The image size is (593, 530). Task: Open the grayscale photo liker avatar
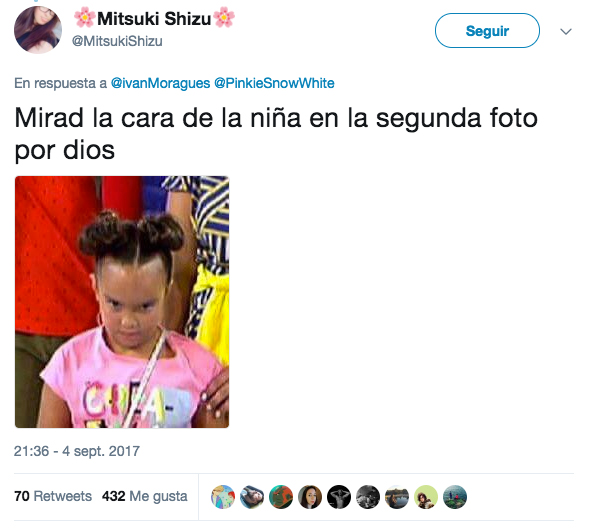pyautogui.click(x=368, y=497)
